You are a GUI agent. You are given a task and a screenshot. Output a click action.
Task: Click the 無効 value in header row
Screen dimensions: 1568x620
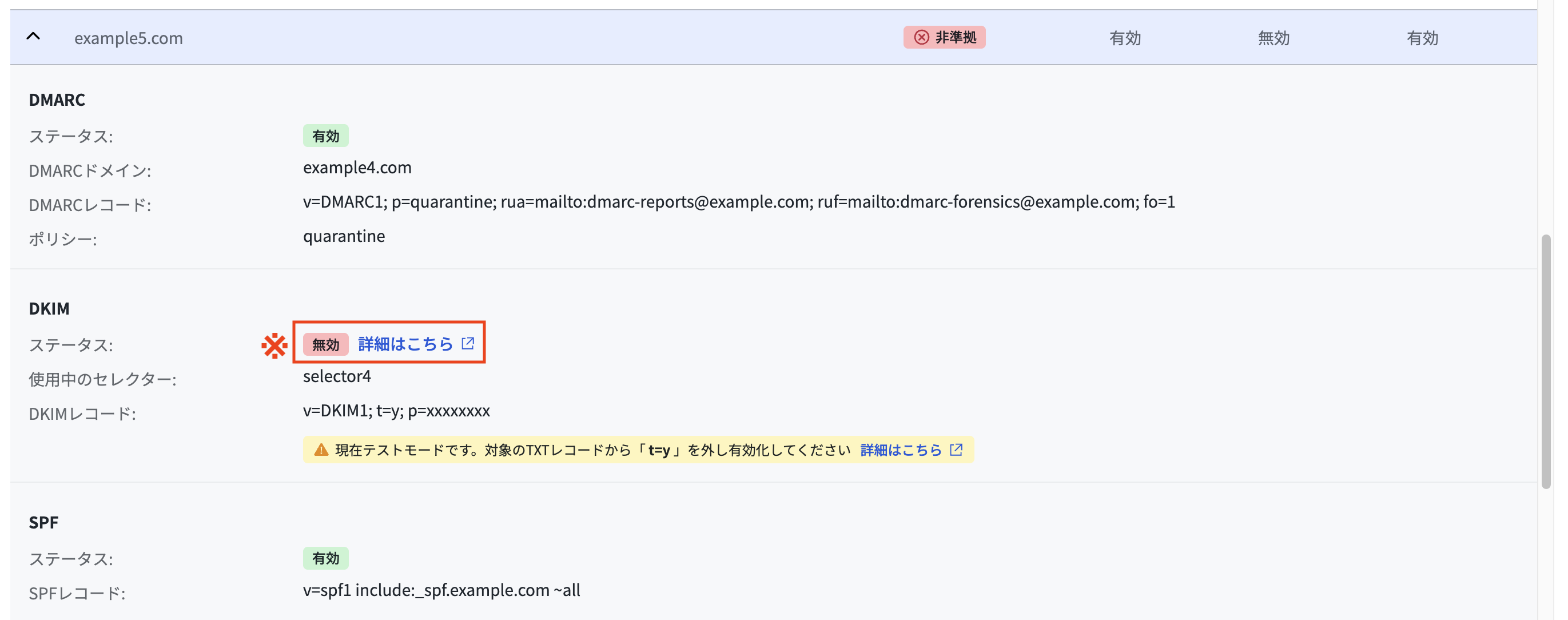point(1274,38)
